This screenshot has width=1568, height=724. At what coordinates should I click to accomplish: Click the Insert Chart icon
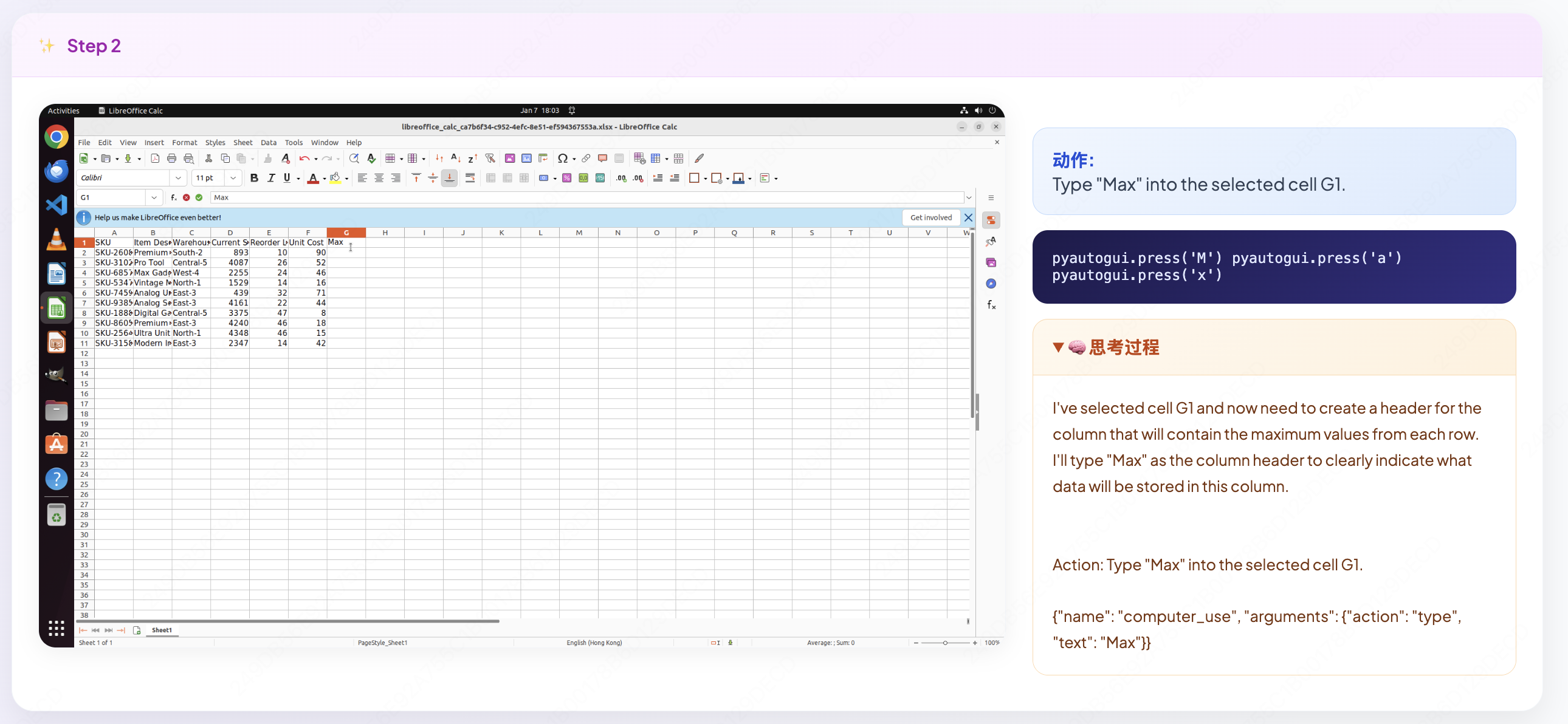click(526, 159)
